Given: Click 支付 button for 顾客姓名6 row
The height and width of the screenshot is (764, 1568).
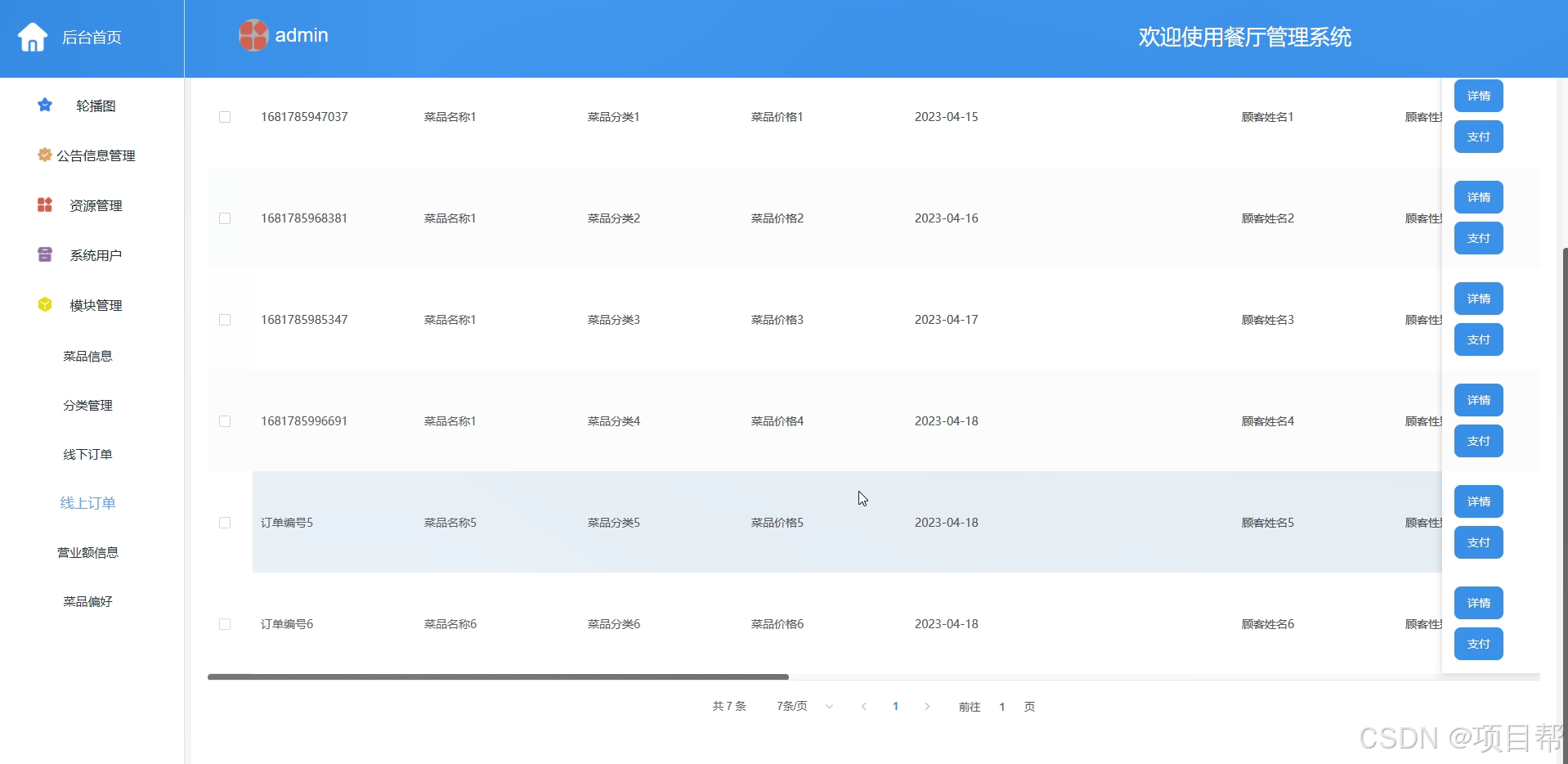Looking at the screenshot, I should pos(1478,644).
